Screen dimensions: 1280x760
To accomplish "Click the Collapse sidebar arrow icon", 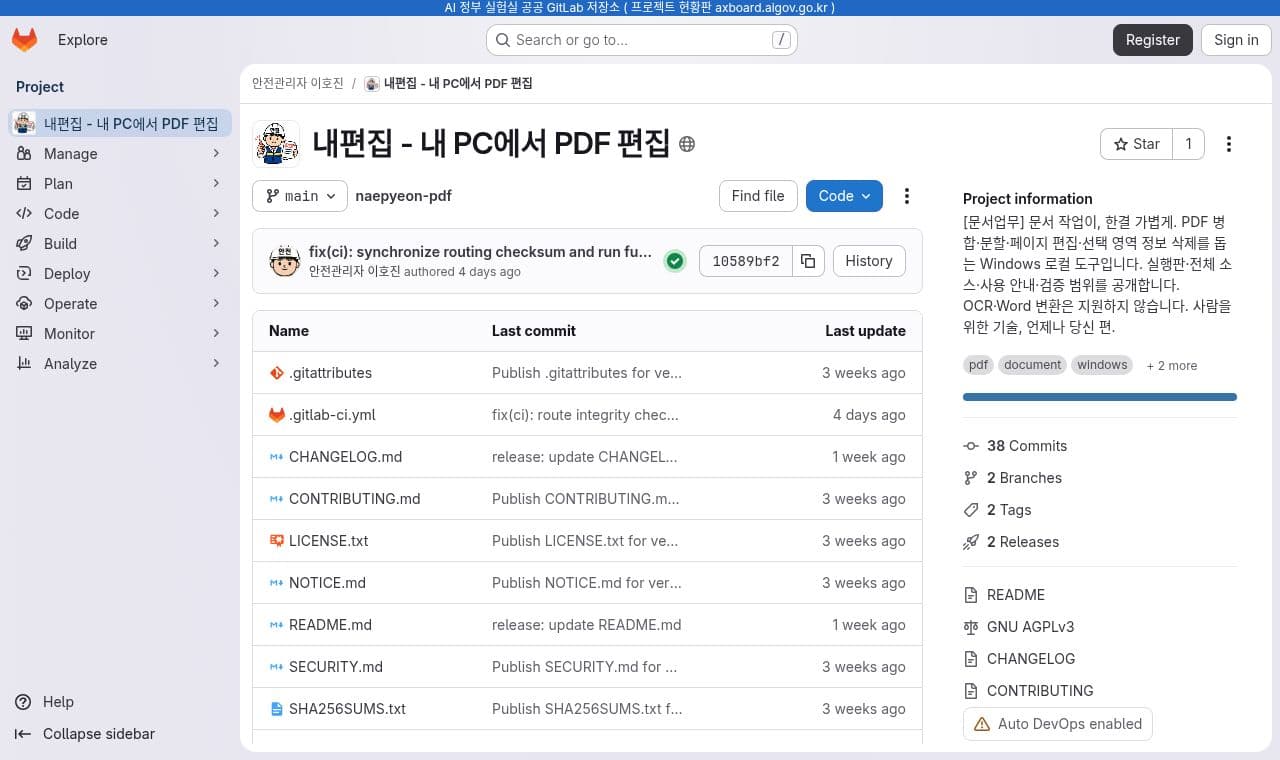I will click(23, 734).
